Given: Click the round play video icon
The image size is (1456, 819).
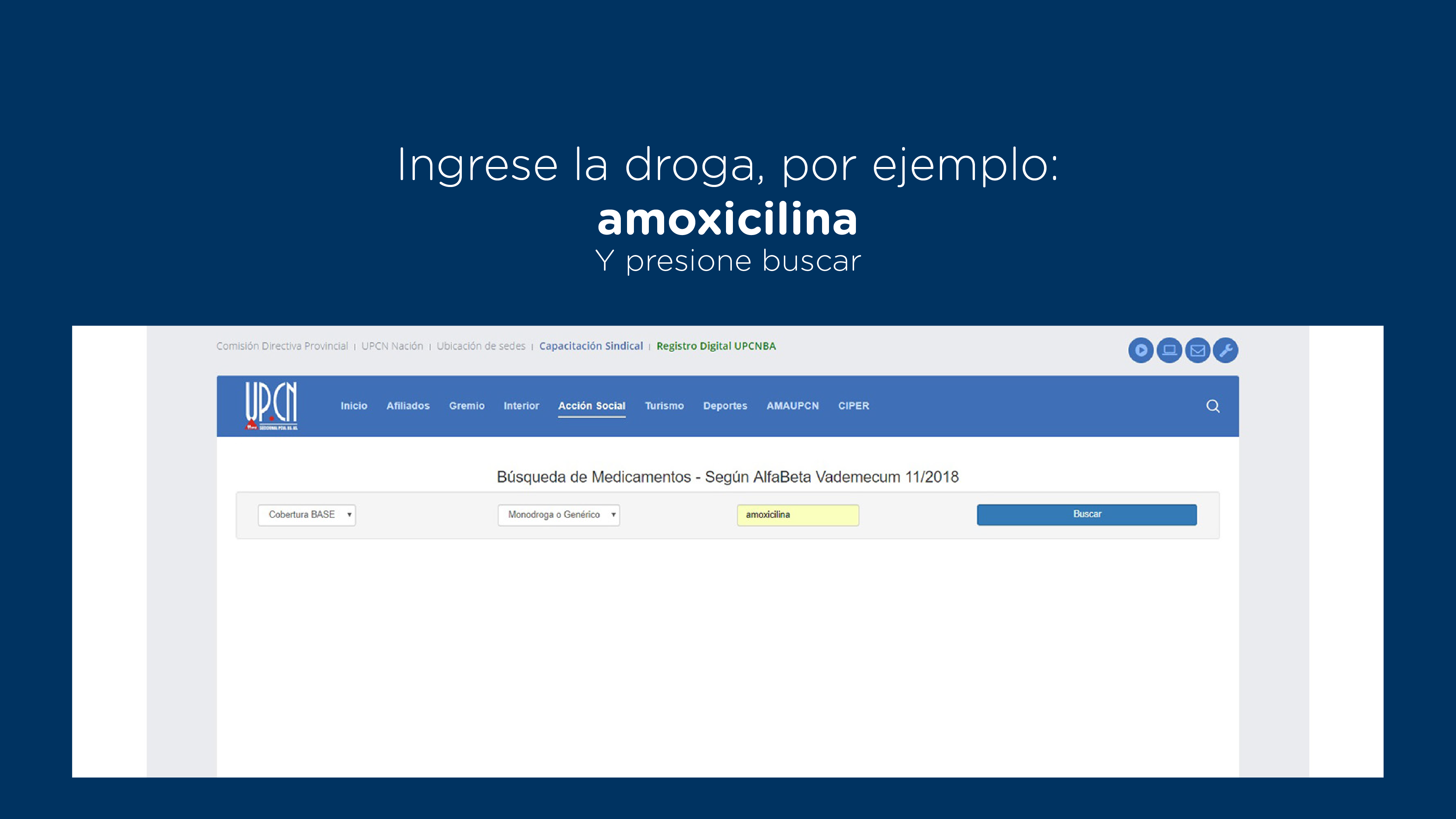Looking at the screenshot, I should tap(1140, 350).
